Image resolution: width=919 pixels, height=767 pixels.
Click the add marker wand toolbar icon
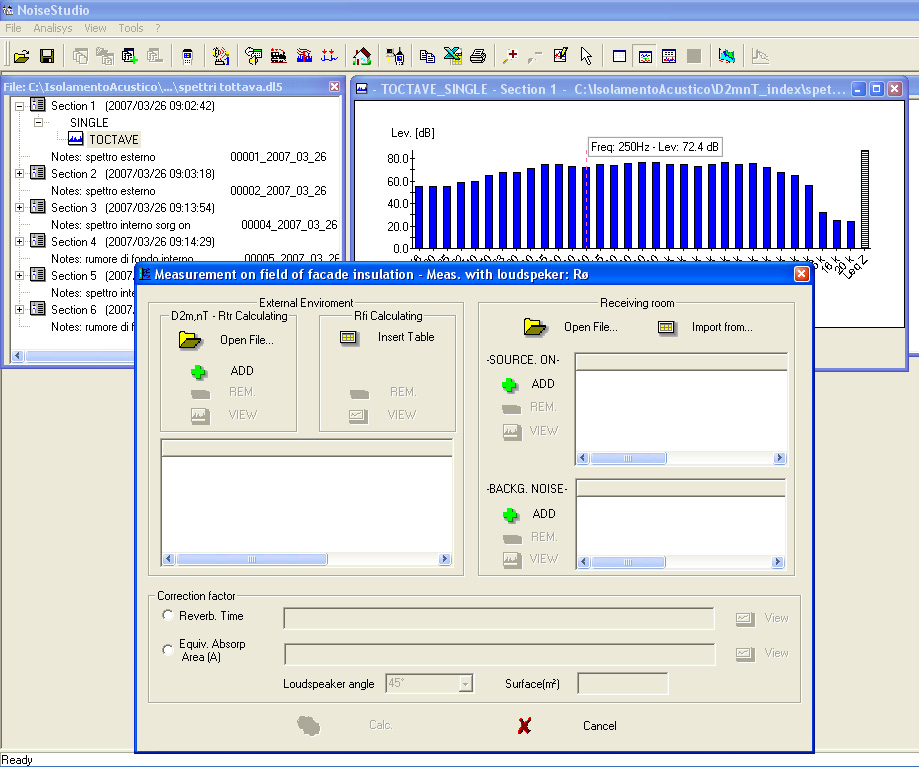510,56
